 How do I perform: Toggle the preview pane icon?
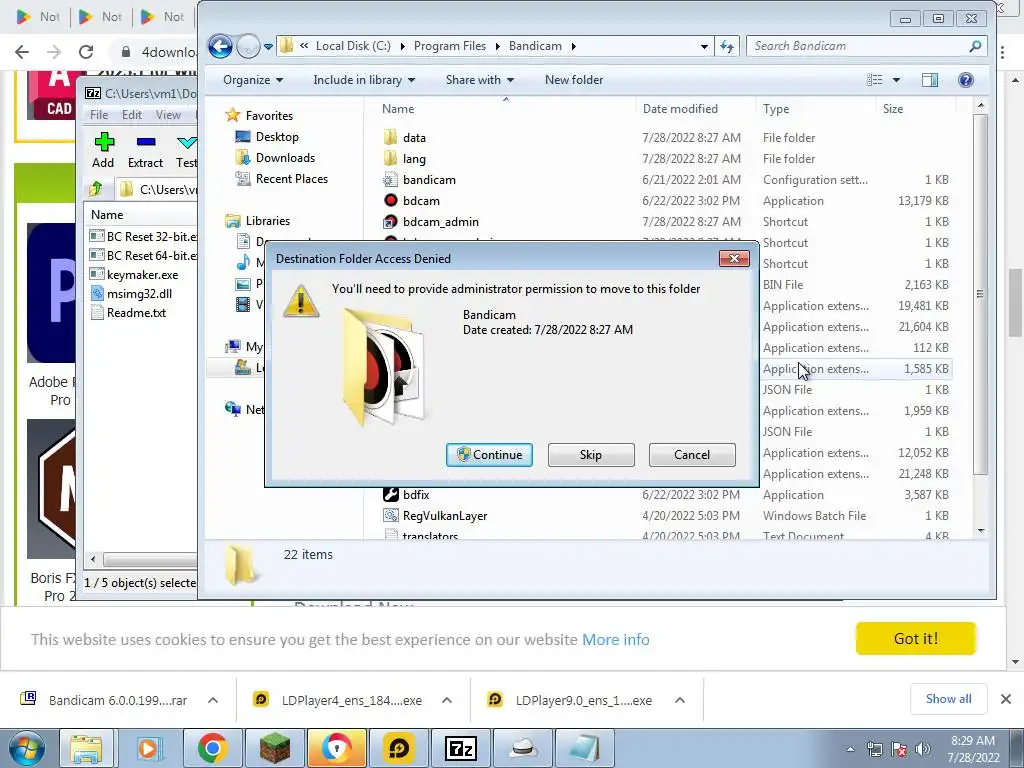930,80
